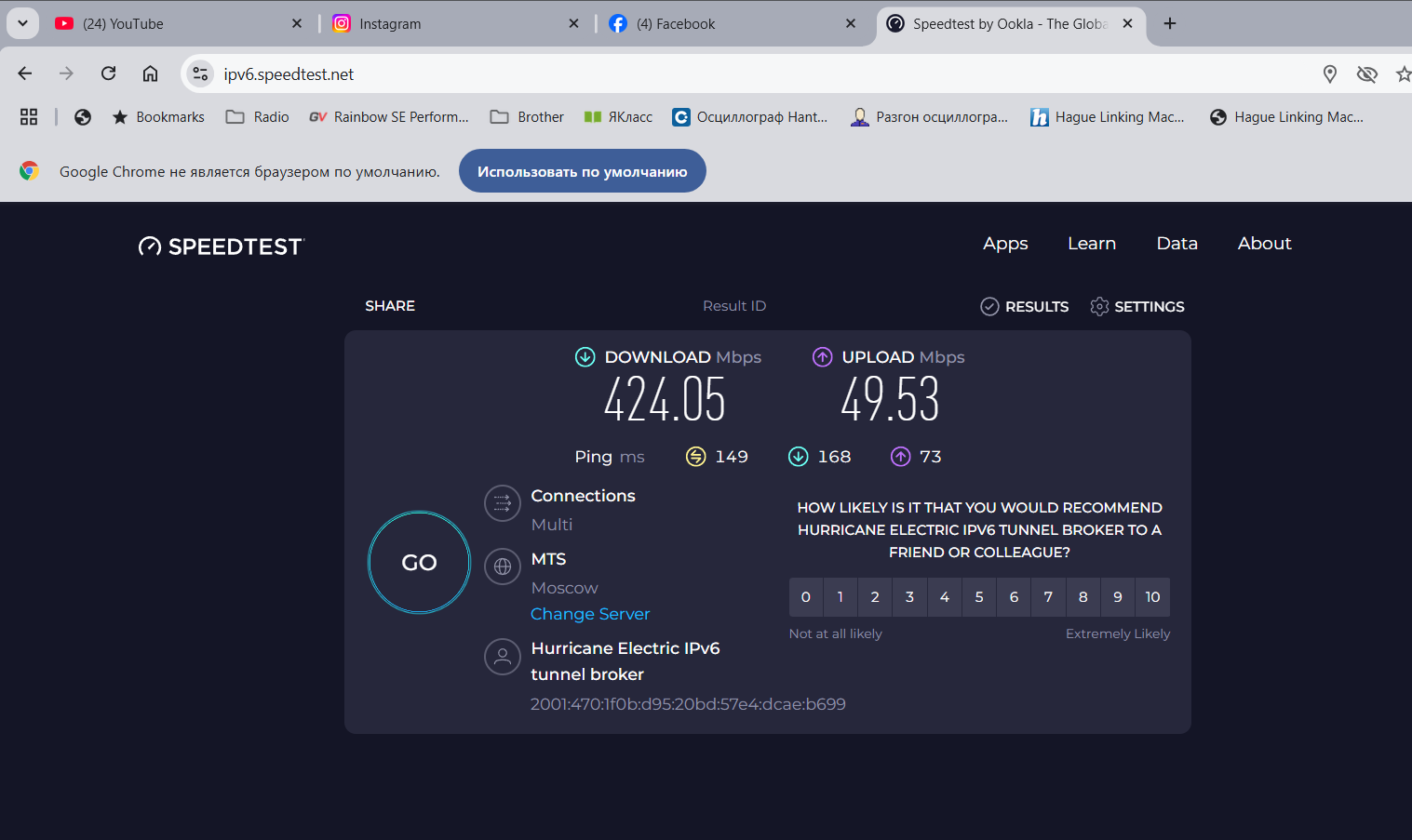This screenshot has height=840, width=1412.
Task: Click the SHARE label
Action: 390,306
